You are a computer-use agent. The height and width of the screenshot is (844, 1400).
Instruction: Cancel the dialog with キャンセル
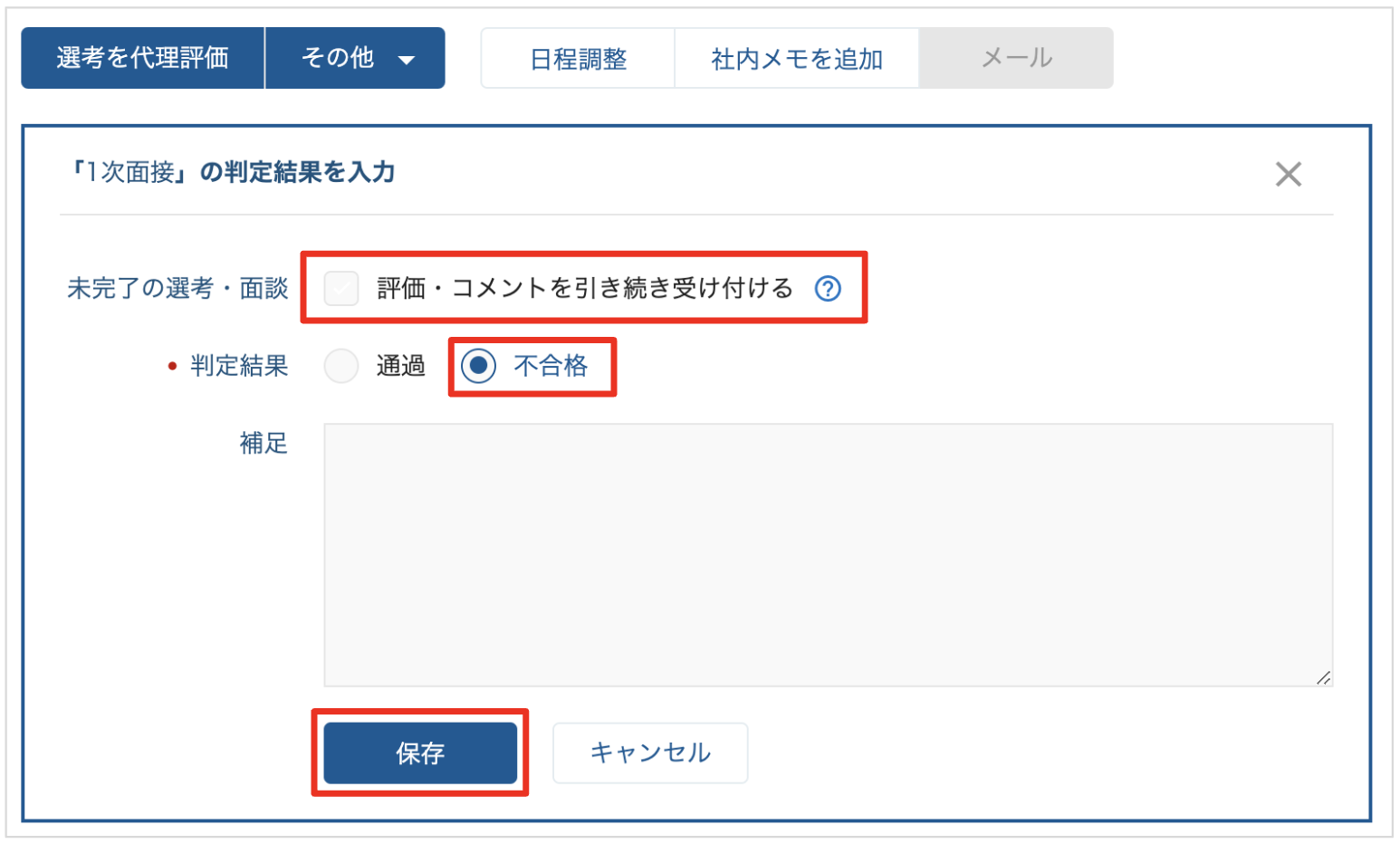coord(650,753)
